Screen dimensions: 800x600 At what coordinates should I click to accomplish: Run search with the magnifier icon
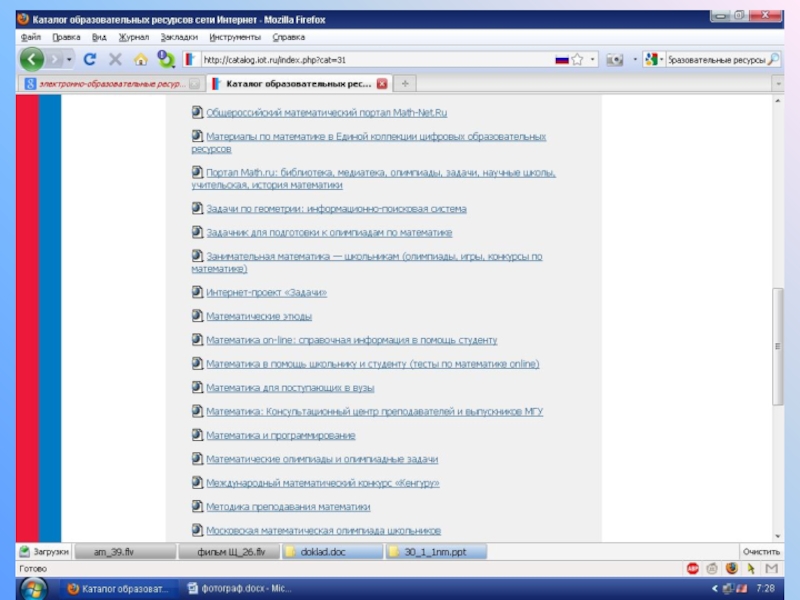tap(773, 59)
